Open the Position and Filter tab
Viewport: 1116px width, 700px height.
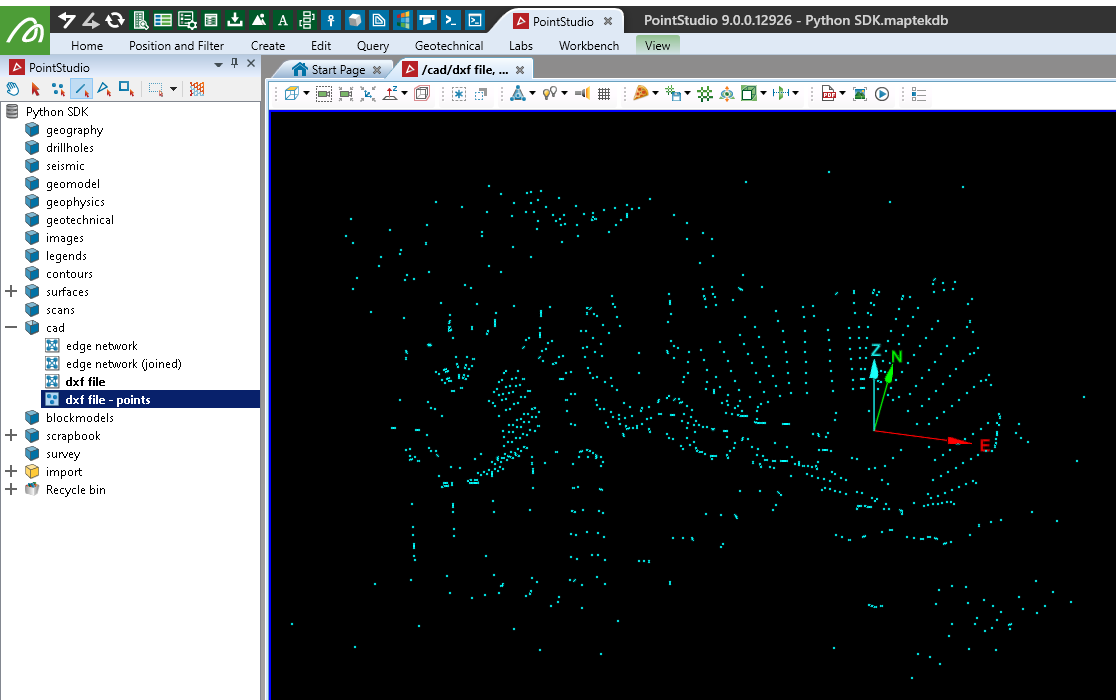[x=177, y=46]
